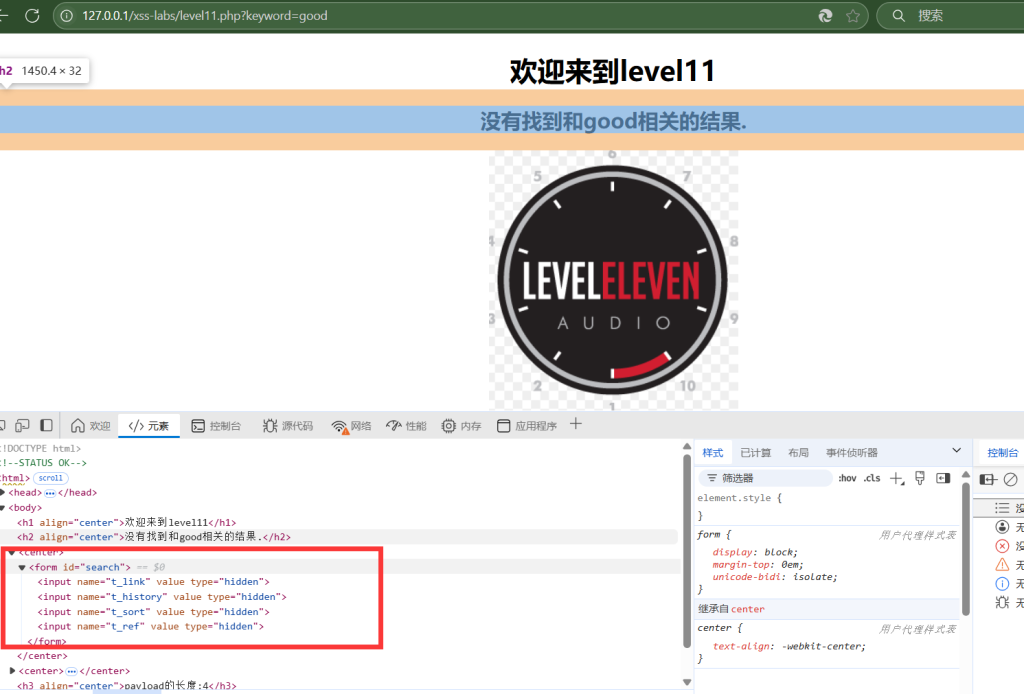Switch to the Elements (元素) tab

coord(149,426)
